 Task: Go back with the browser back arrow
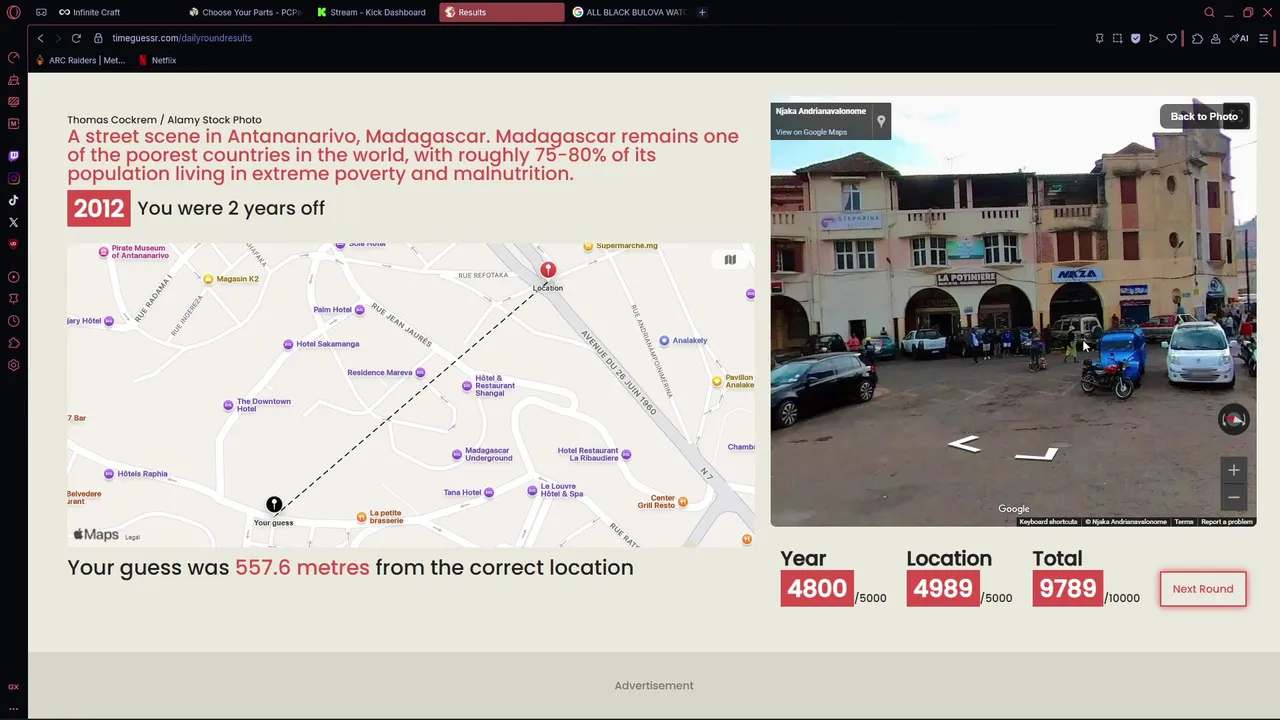[x=40, y=38]
